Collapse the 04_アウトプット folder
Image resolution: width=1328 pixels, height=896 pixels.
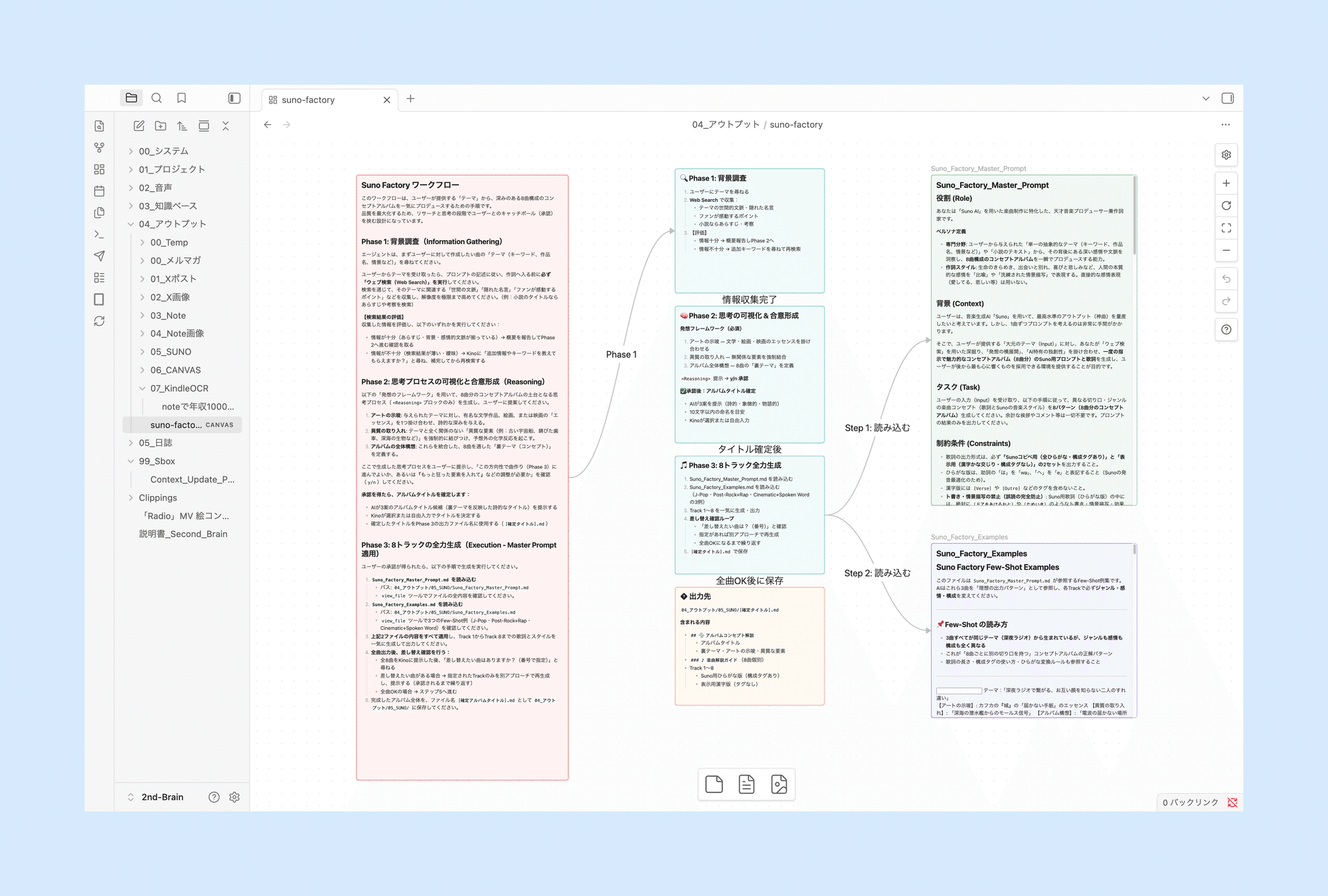(x=131, y=224)
